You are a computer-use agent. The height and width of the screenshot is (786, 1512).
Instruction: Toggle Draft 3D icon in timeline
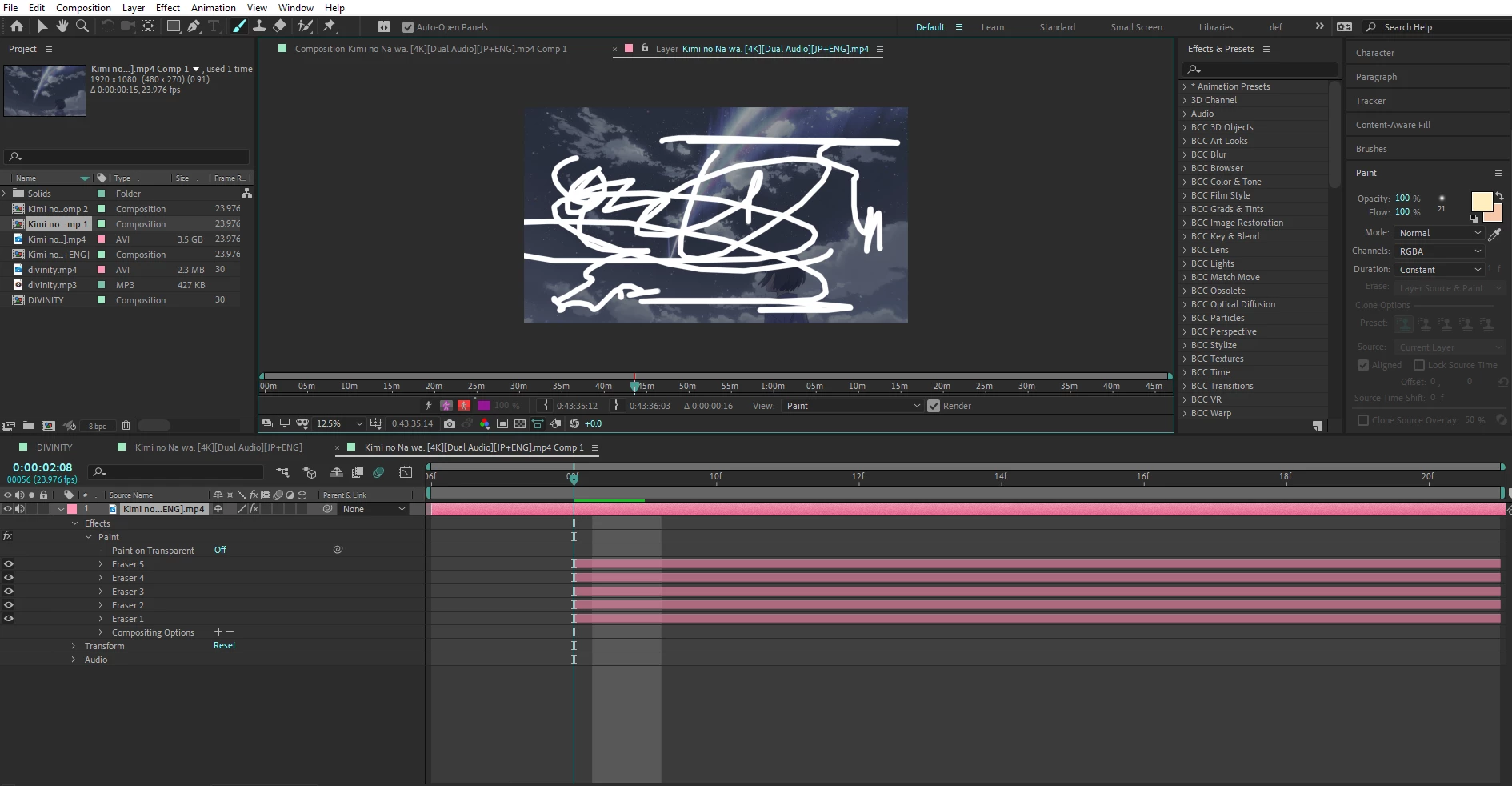310,472
